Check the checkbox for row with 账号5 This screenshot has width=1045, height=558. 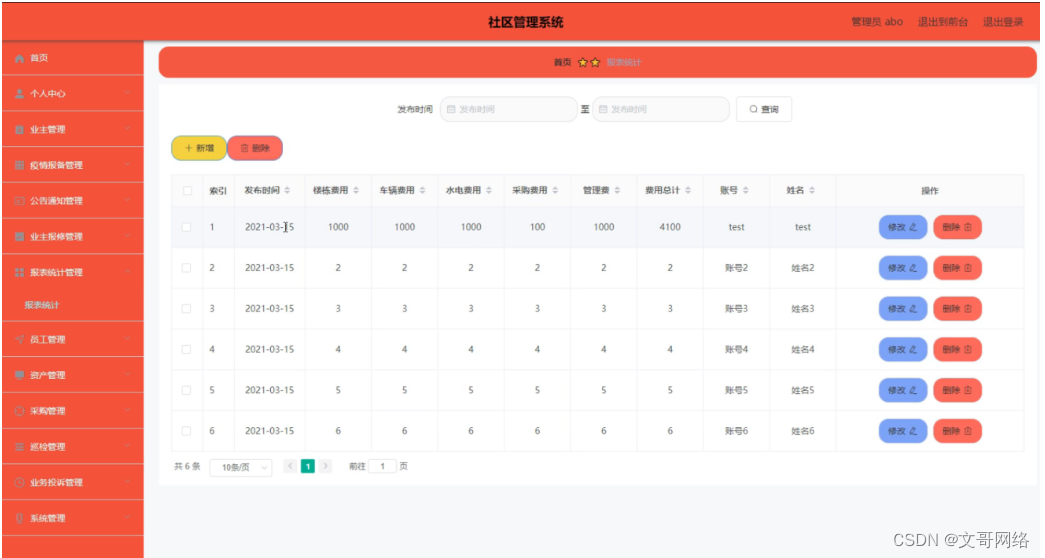(187, 390)
